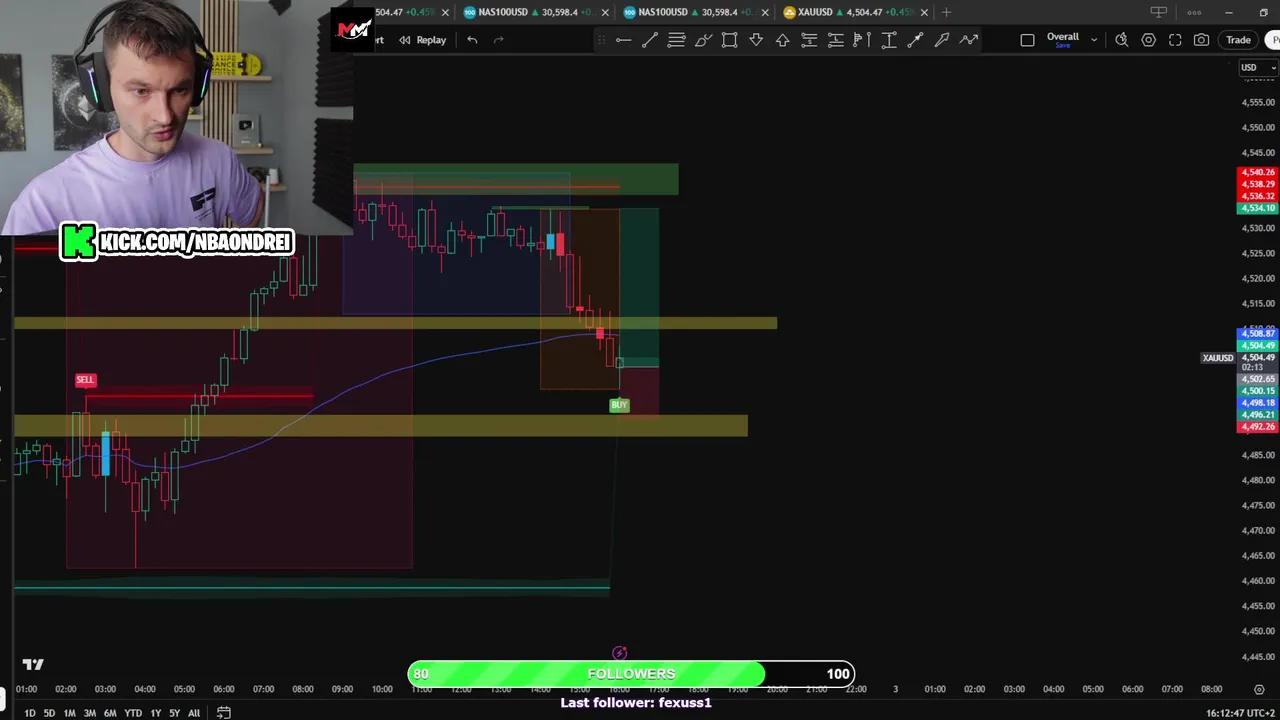The image size is (1280, 720).
Task: Open the USD currency dropdown
Action: click(x=1256, y=68)
